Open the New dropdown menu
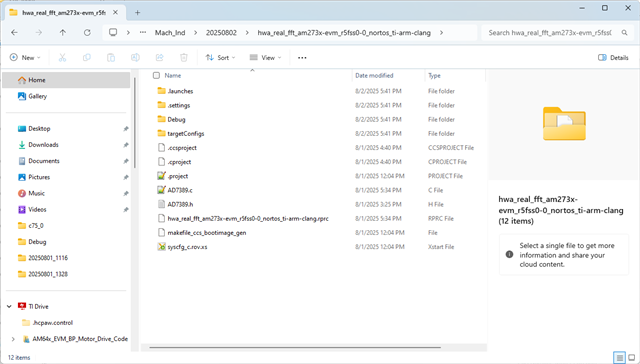Viewport: 640px width, 364px height. pos(25,58)
